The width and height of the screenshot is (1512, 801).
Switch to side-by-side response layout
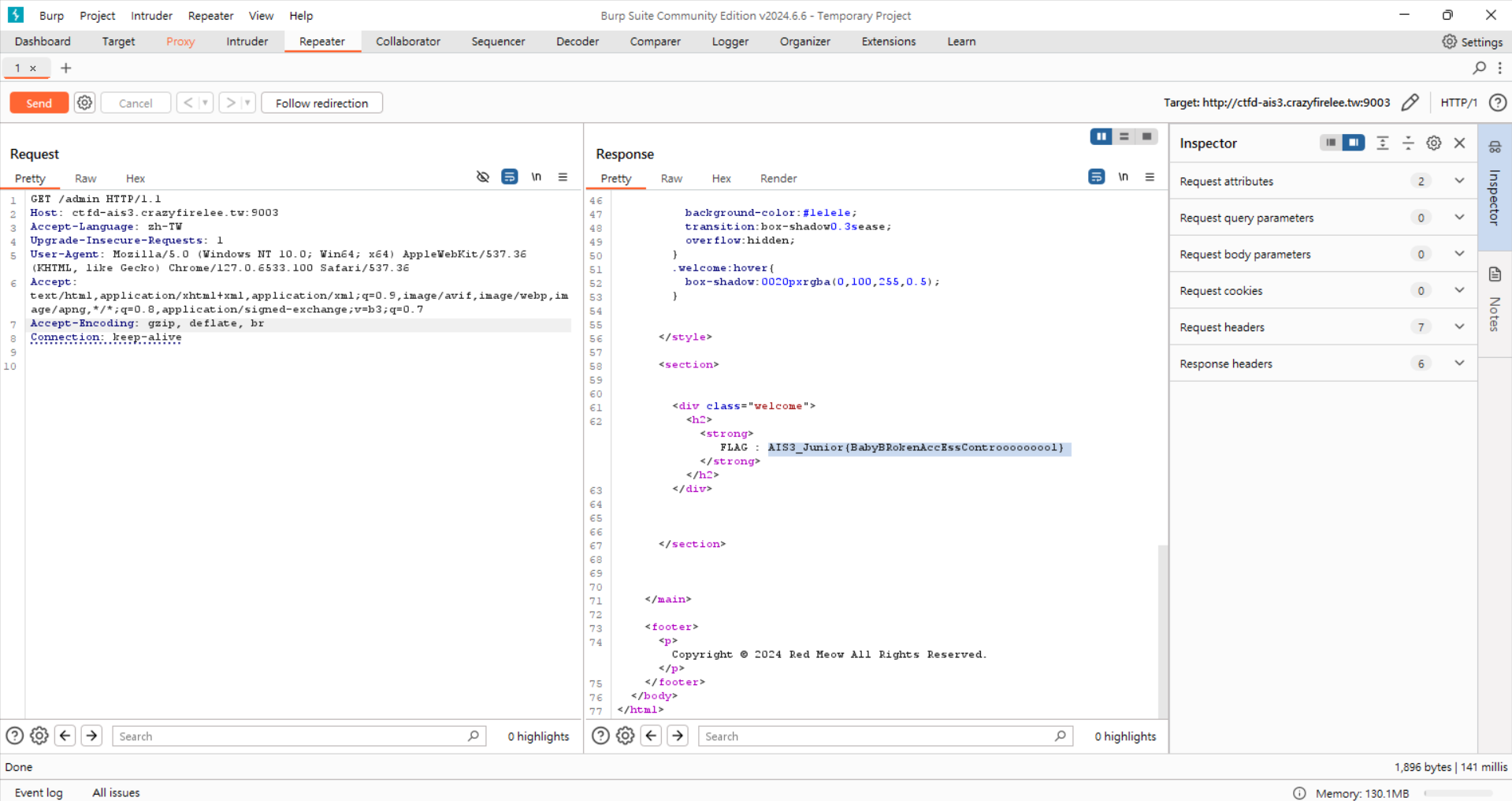click(x=1101, y=136)
